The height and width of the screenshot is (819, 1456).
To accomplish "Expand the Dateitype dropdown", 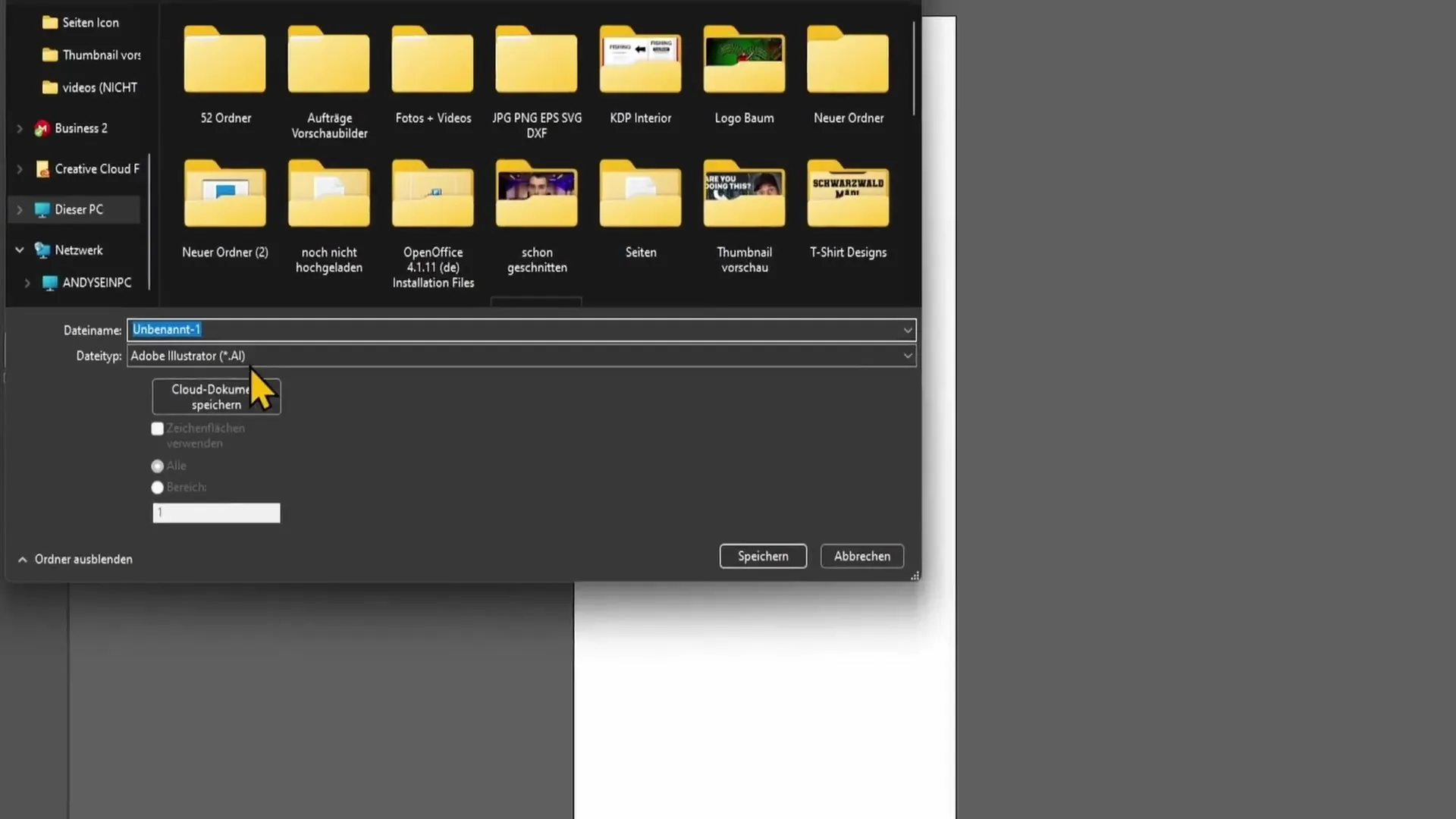I will point(905,355).
